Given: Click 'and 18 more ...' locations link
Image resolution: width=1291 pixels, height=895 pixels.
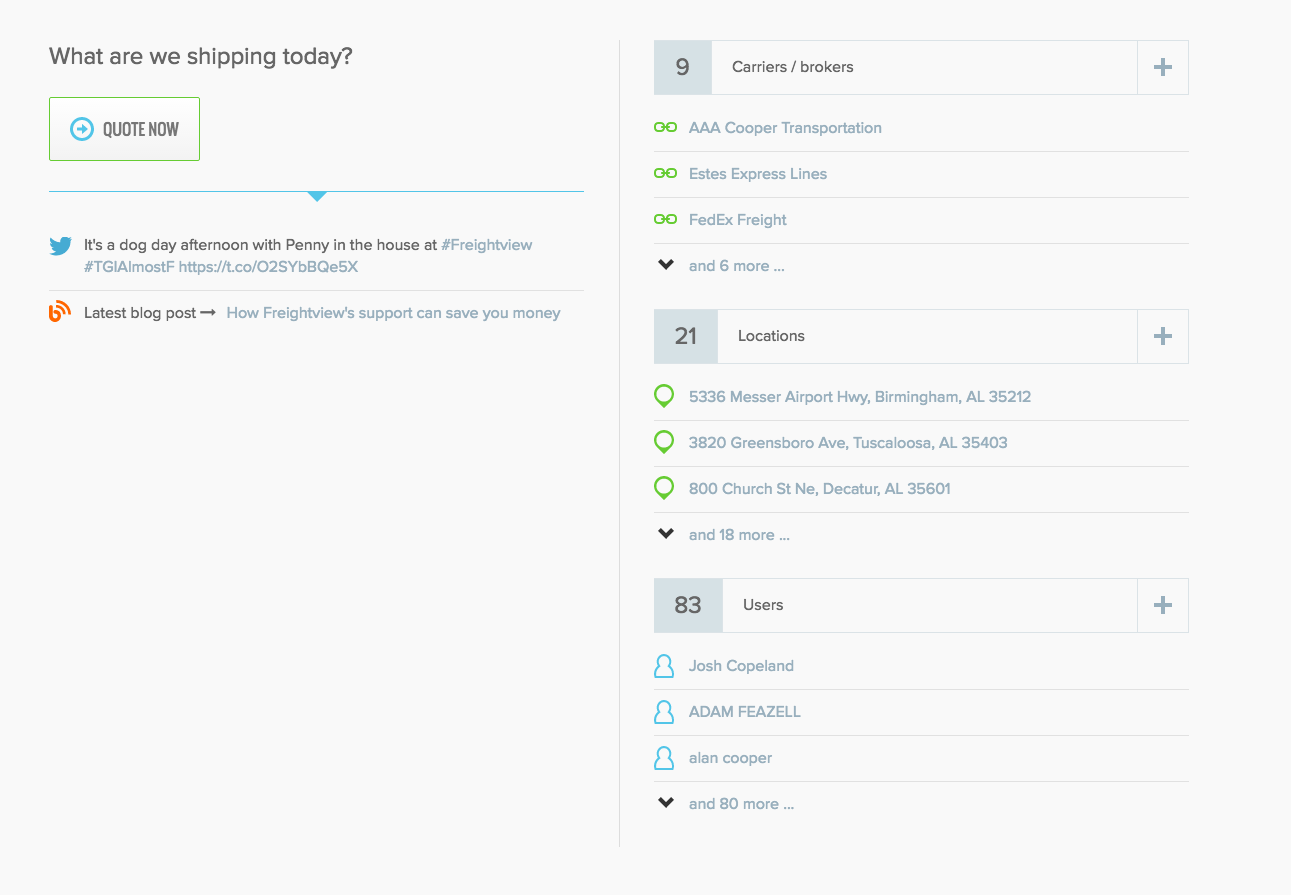Looking at the screenshot, I should [x=739, y=535].
